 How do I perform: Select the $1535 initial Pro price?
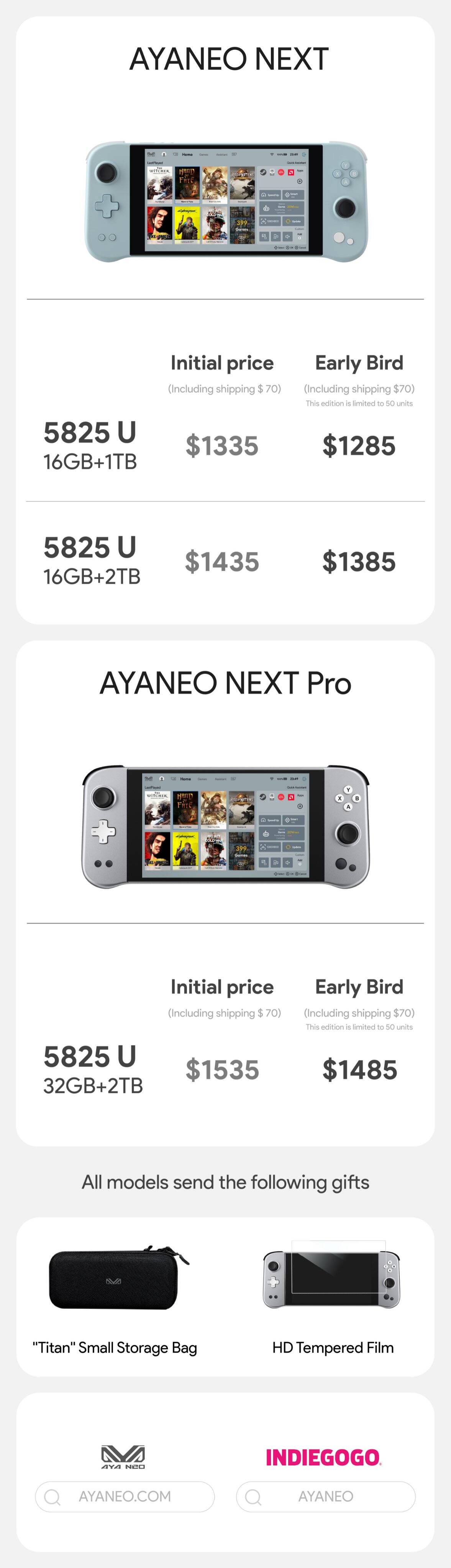tap(223, 1070)
